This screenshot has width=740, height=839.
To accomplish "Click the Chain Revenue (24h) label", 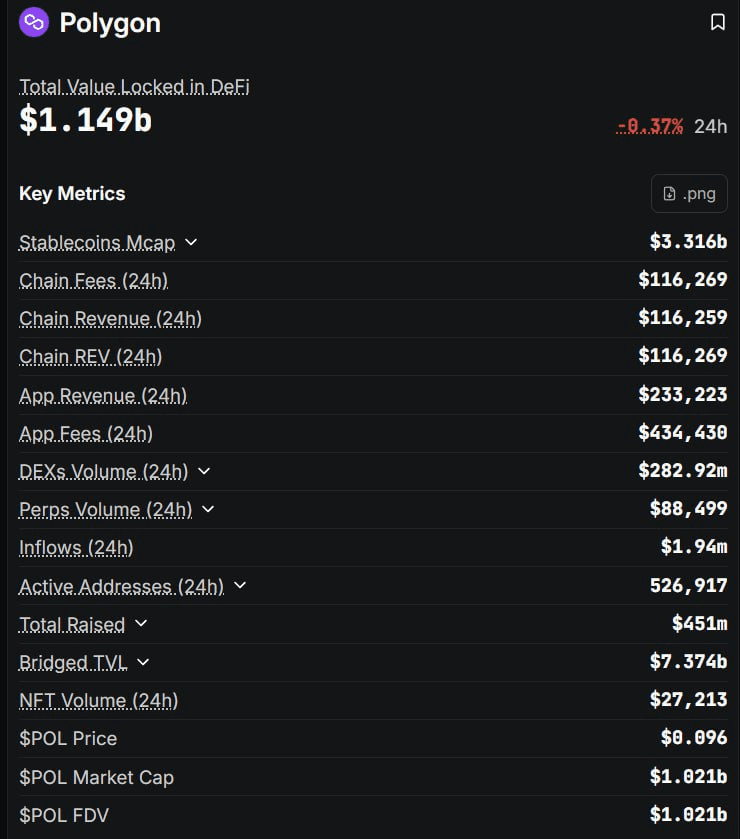I will [x=110, y=319].
